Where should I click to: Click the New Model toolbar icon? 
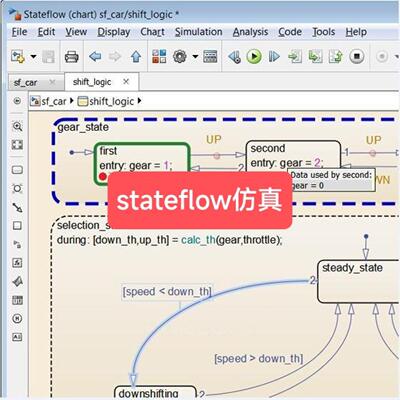[17, 56]
